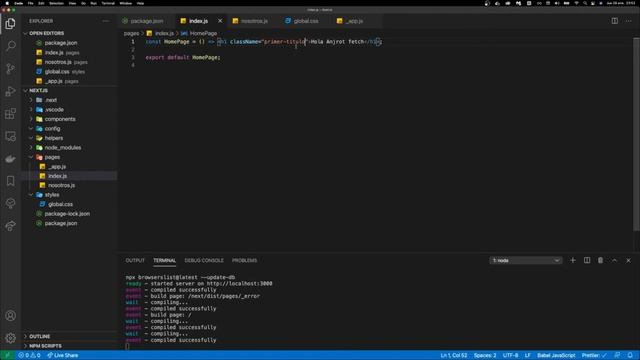The image size is (640, 360).
Task: Click the editor vertical scrollbar
Action: 636,134
